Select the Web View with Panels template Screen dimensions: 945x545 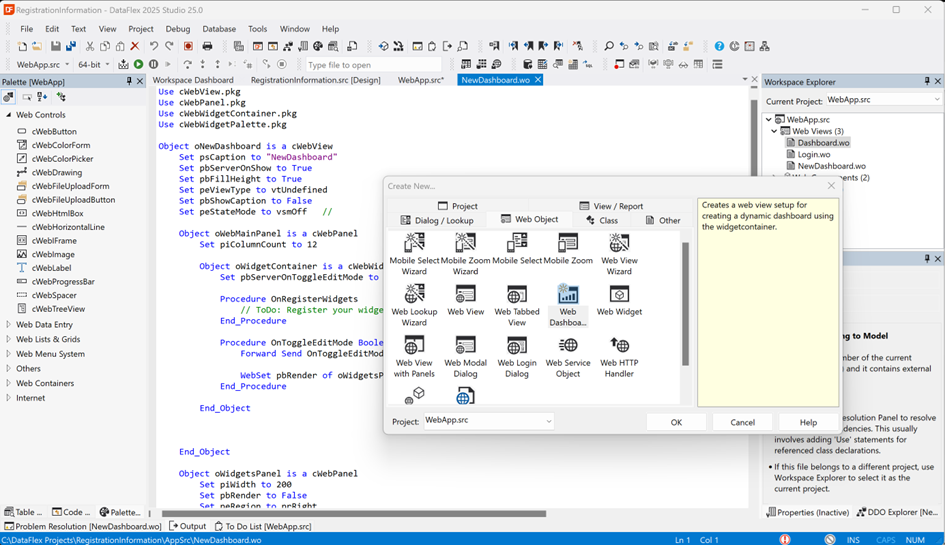coord(414,357)
